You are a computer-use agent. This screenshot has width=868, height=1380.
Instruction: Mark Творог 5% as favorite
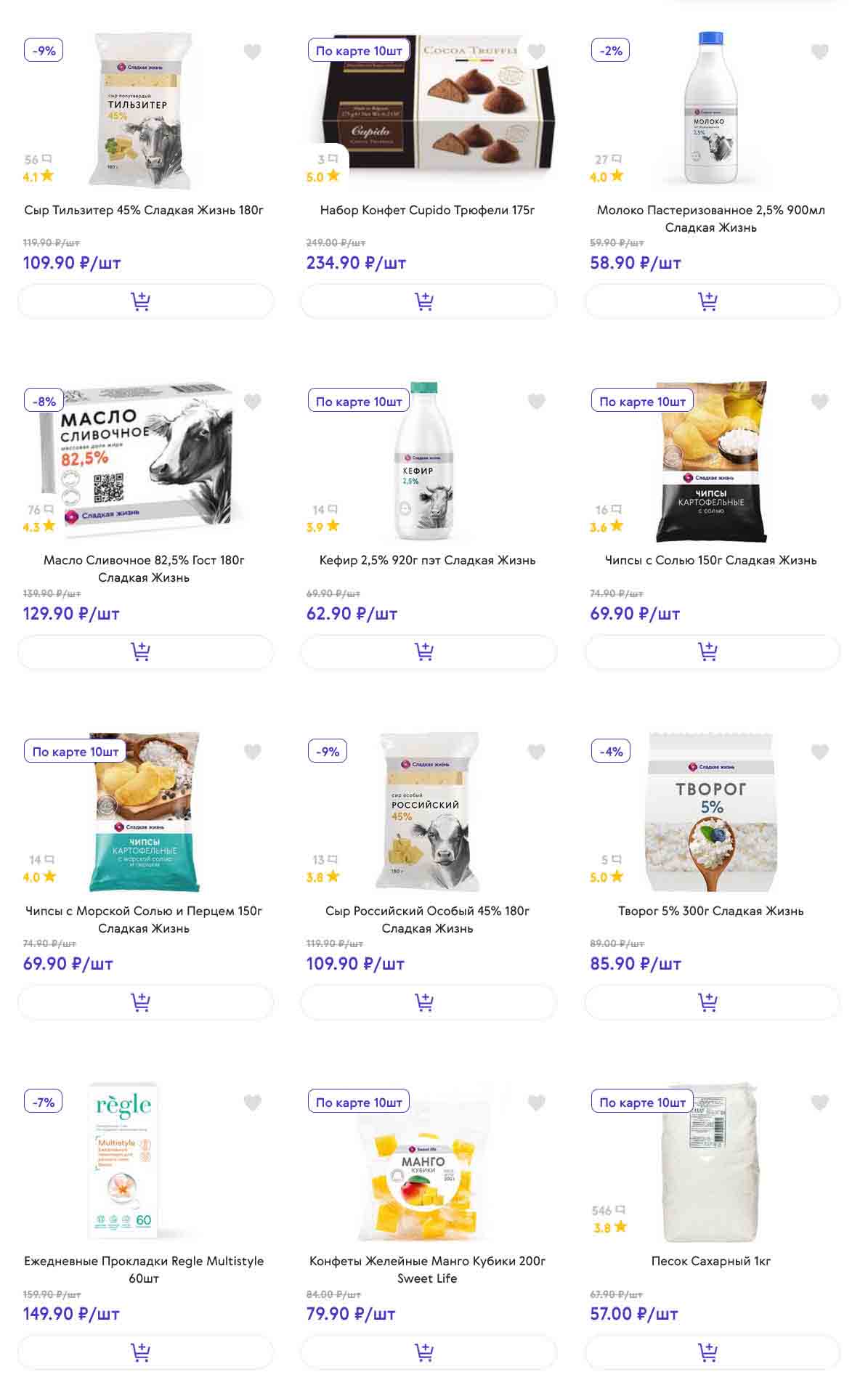819,752
